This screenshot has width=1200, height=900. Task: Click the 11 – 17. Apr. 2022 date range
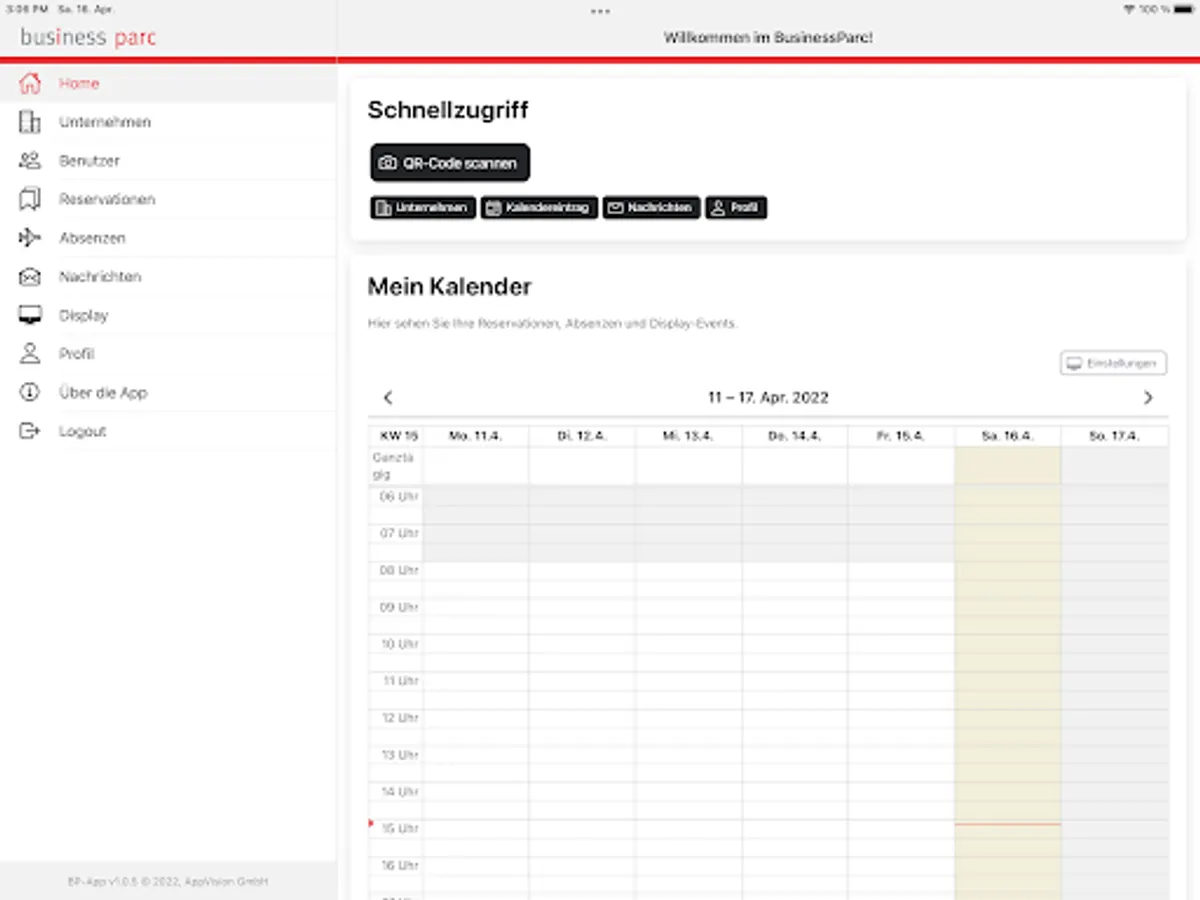coord(768,398)
